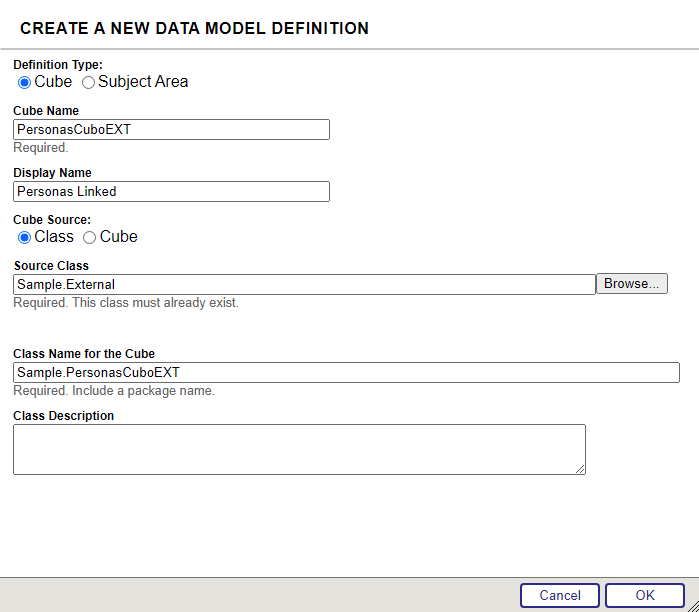Choose Cube as the cube source
The width and height of the screenshot is (699, 612).
pos(90,237)
